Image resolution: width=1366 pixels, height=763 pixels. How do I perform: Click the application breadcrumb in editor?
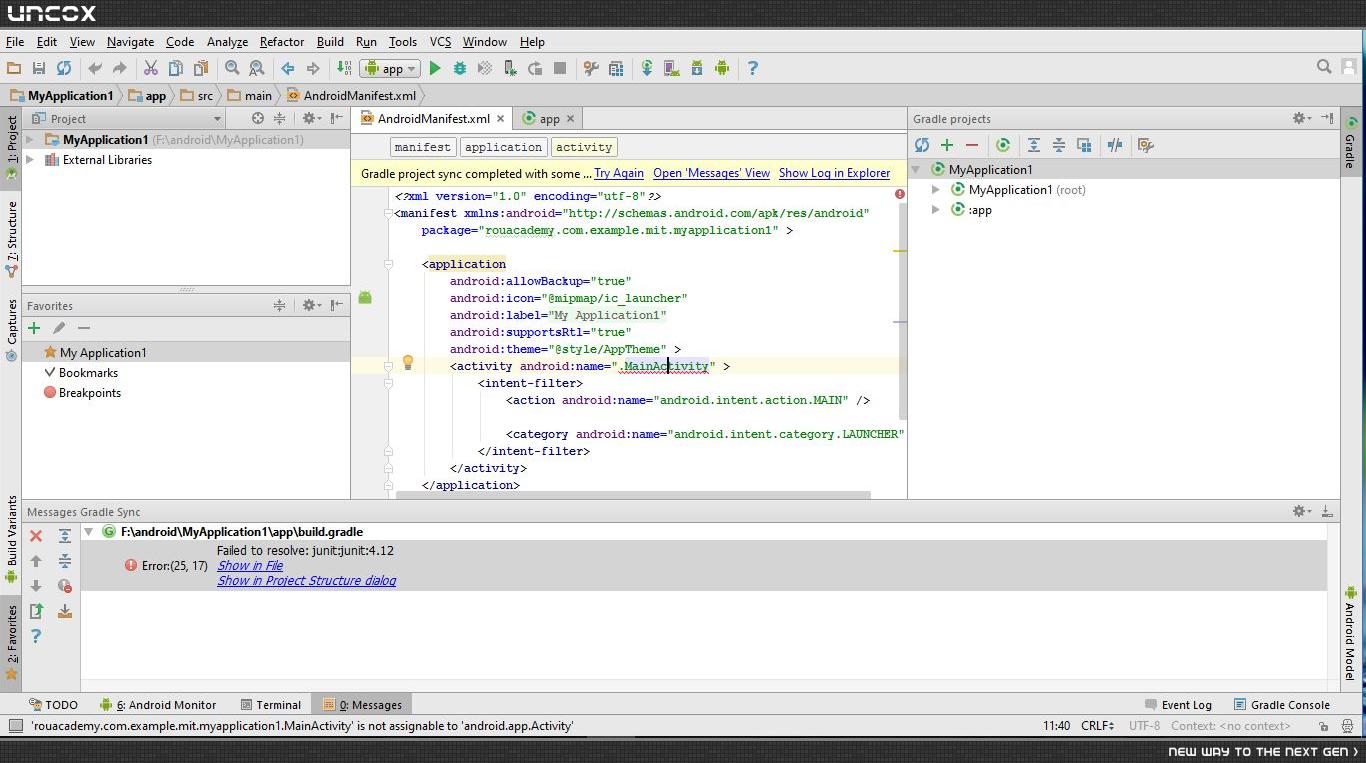(x=503, y=147)
